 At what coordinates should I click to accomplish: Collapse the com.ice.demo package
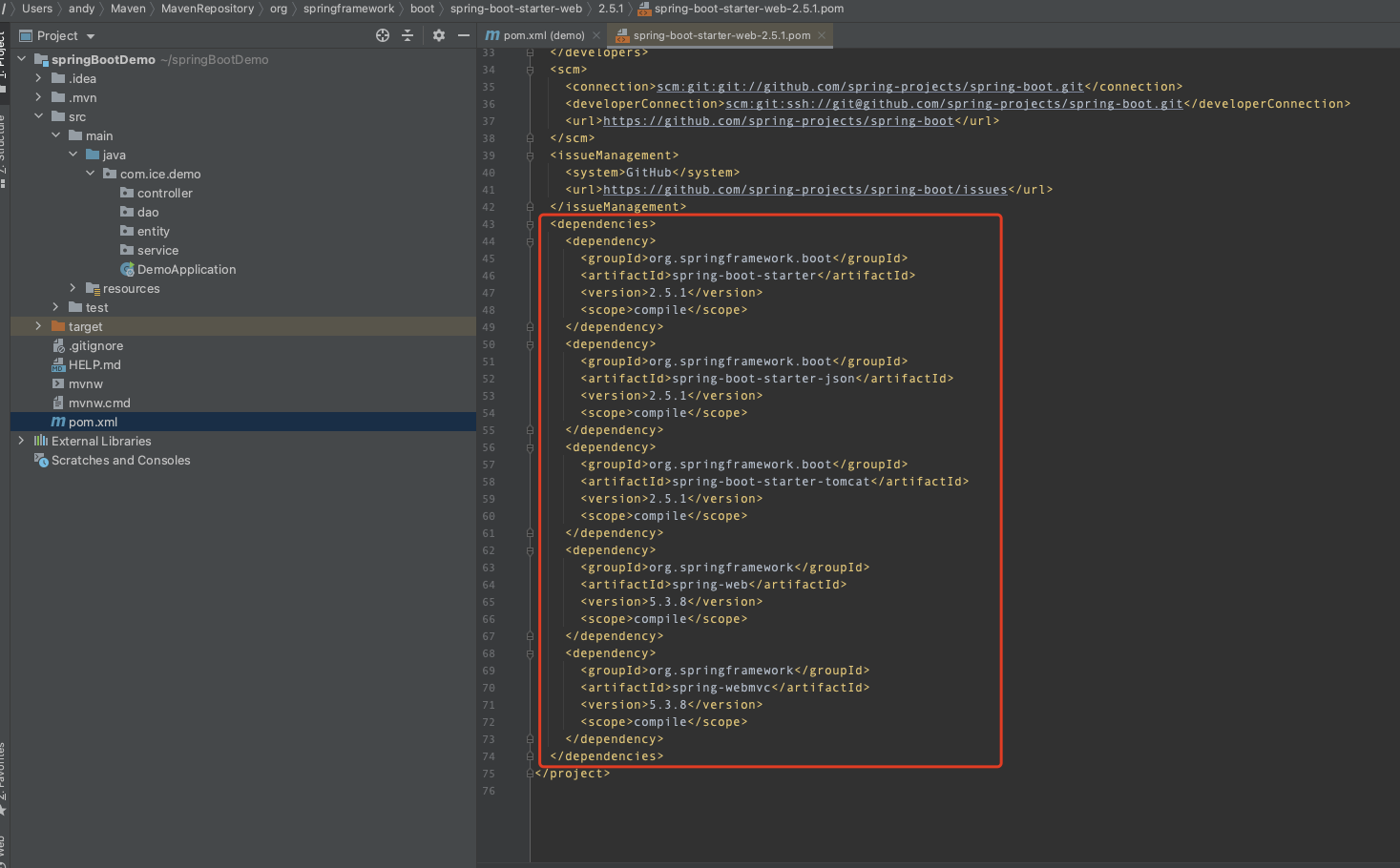[91, 174]
